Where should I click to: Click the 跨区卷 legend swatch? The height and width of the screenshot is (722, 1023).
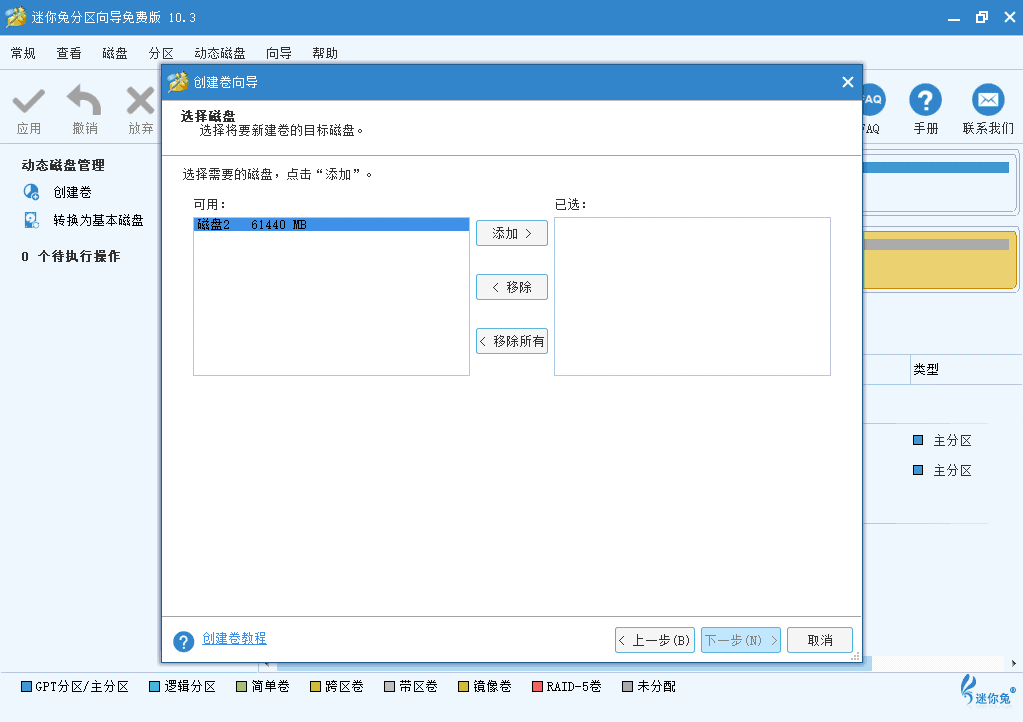tap(315, 686)
